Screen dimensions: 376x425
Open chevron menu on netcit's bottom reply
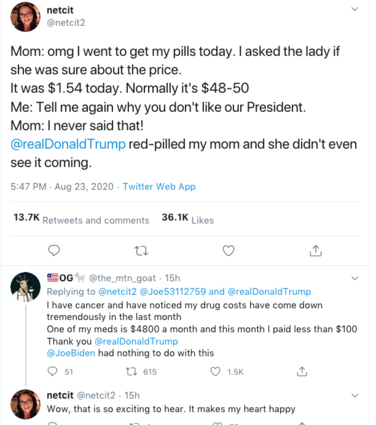tap(355, 396)
